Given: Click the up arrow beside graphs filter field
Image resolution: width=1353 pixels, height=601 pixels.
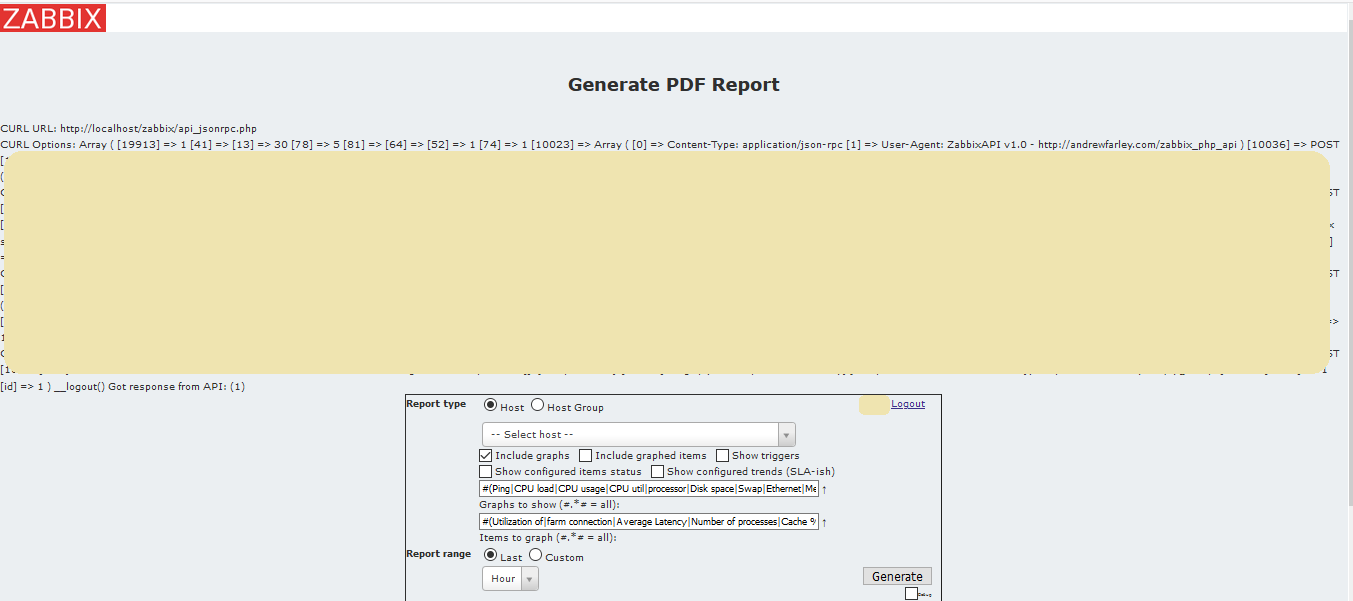Looking at the screenshot, I should 825,487.
